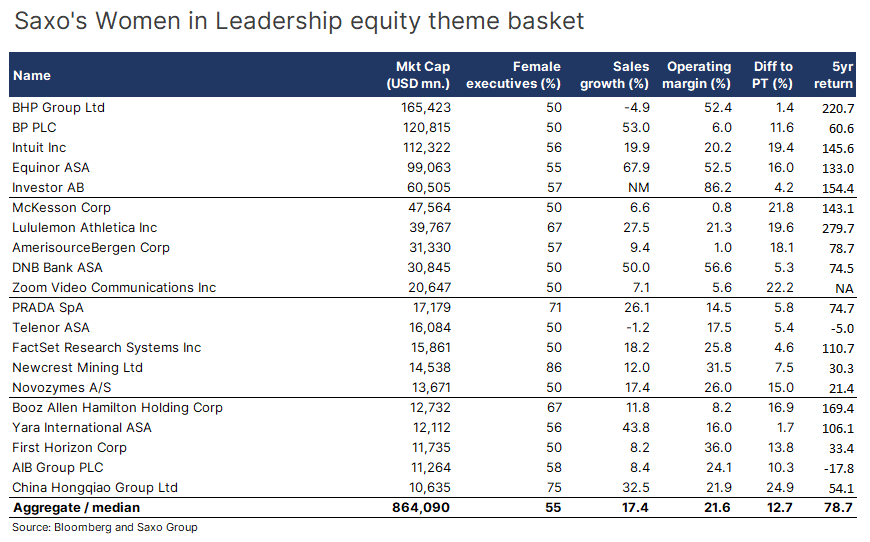Select the Female executives column header
The height and width of the screenshot is (542, 870).
click(x=514, y=75)
